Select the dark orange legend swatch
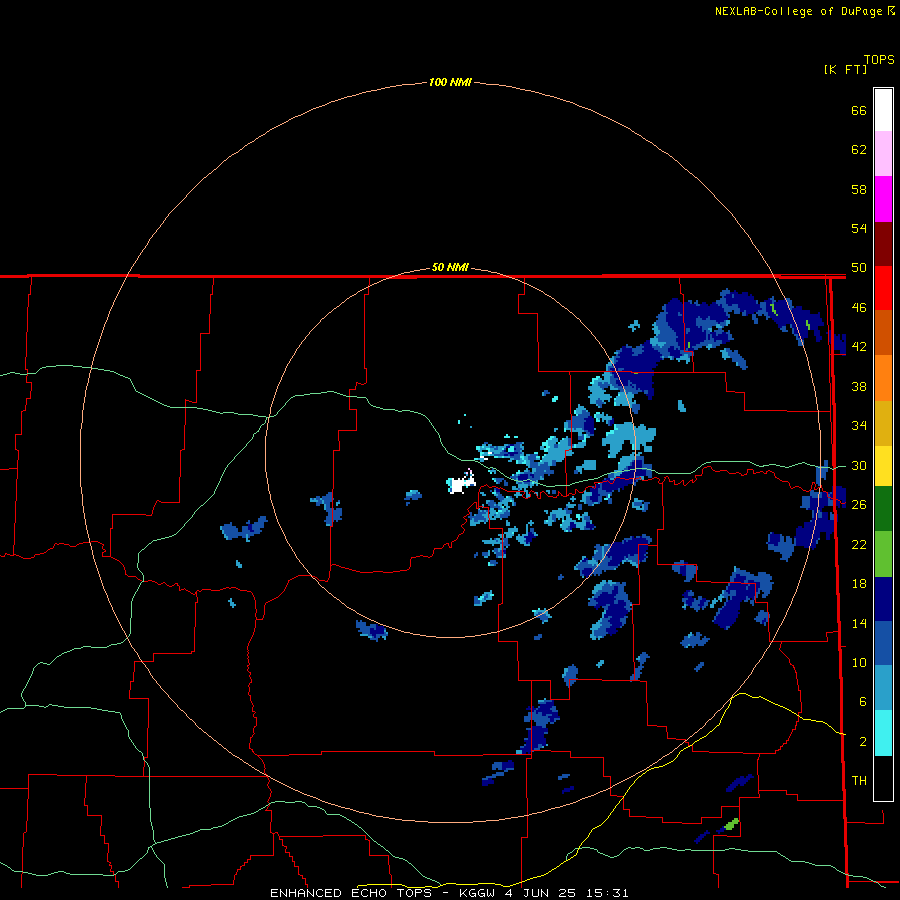The image size is (900, 900). 883,333
